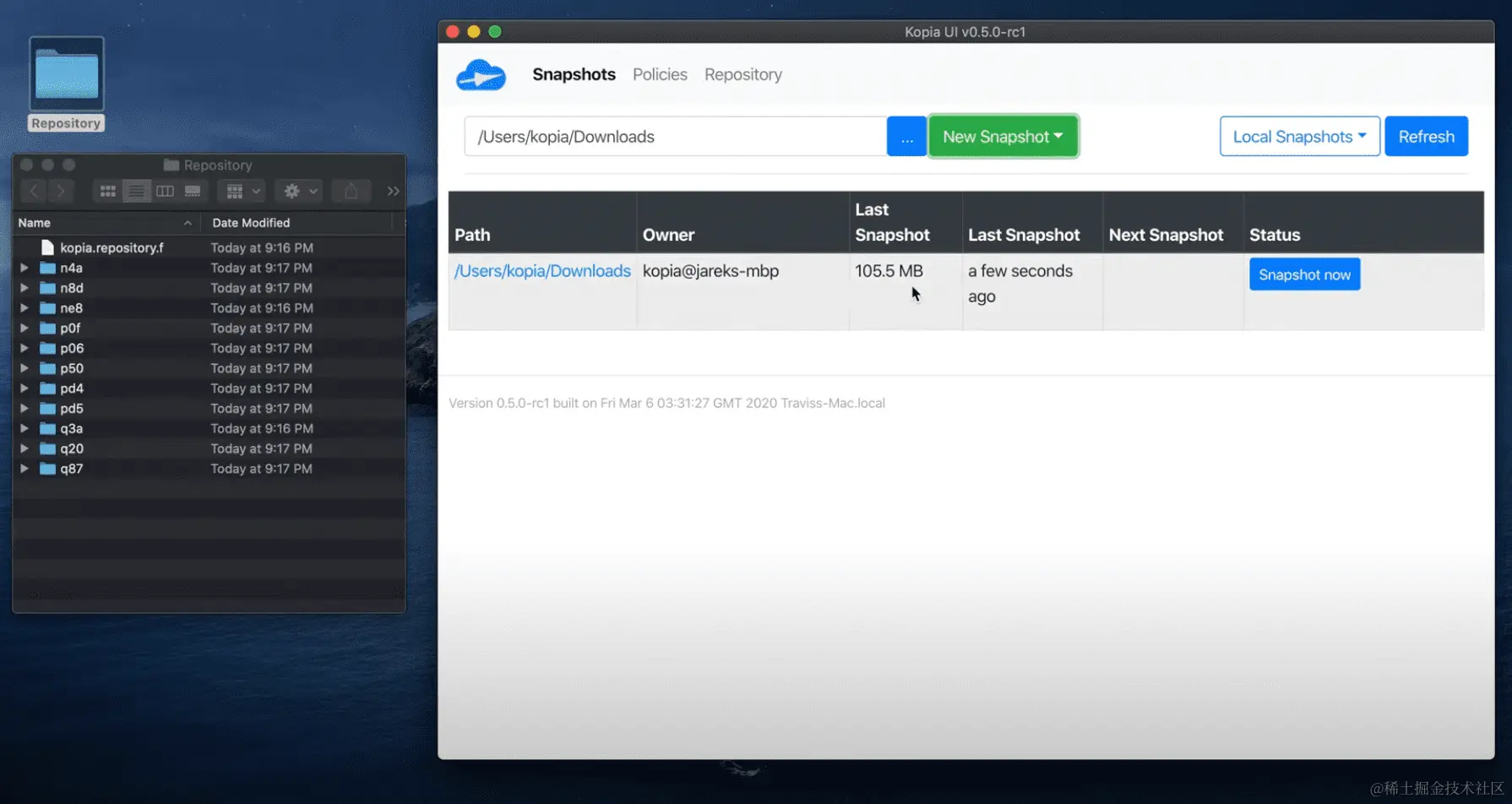Screen dimensions: 1512x804
Task: Open the Finder action gear menu
Action: click(x=299, y=191)
